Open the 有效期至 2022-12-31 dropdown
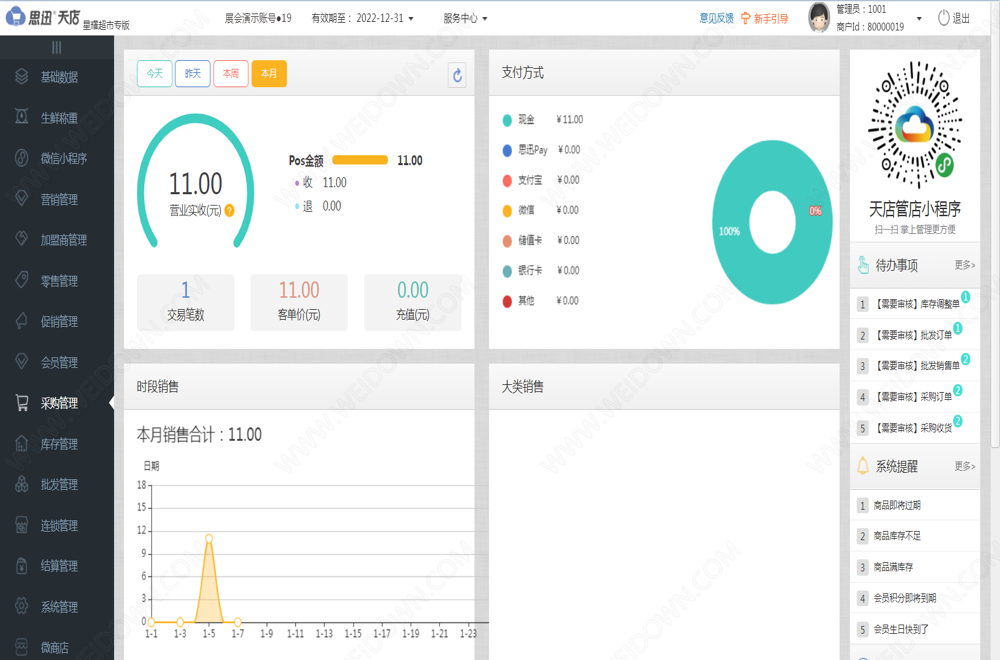1000x660 pixels. [x=362, y=18]
